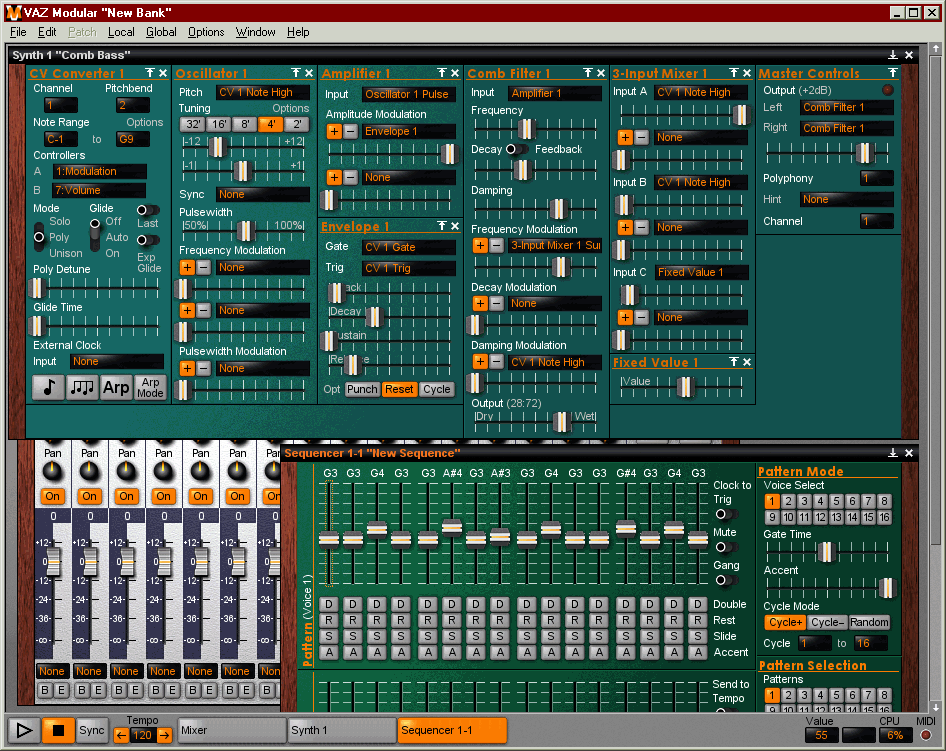This screenshot has height=751, width=946.
Task: Toggle the Last switch in CV Converter 1
Action: [148, 210]
